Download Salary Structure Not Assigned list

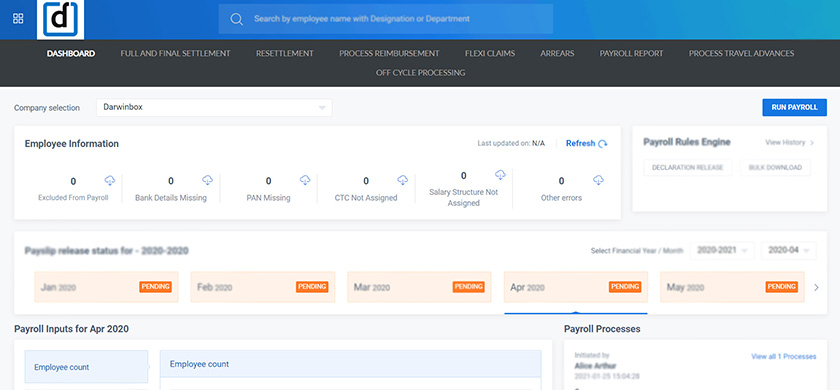coord(500,175)
